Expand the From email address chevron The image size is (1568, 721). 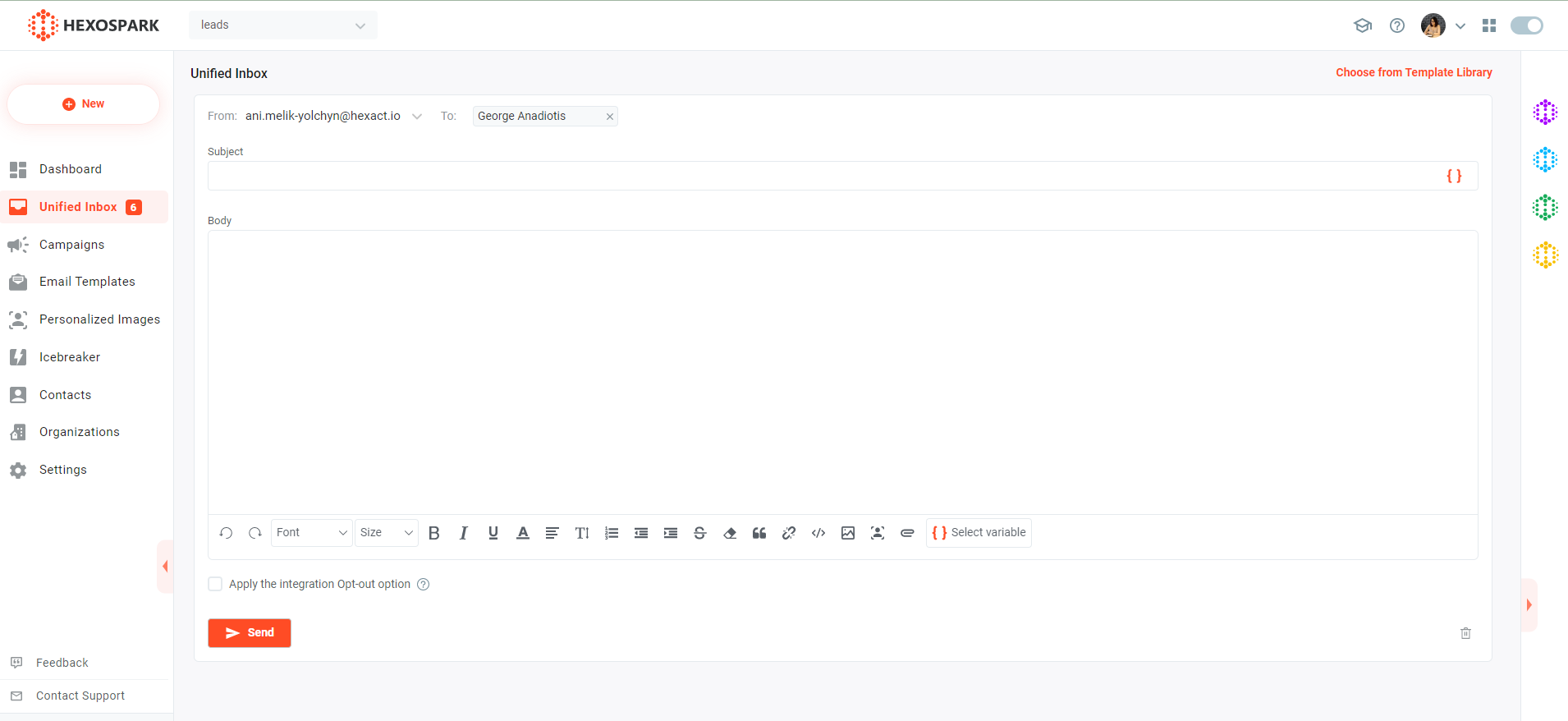[417, 117]
